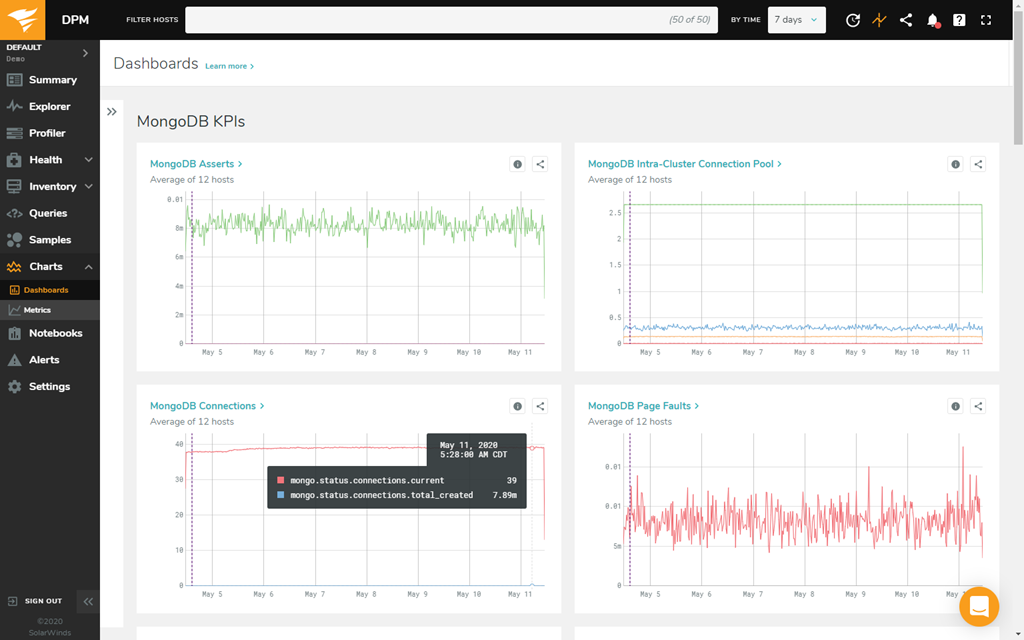Expand the Inventory menu section
Screen dimensions: 1024x640
coord(88,187)
